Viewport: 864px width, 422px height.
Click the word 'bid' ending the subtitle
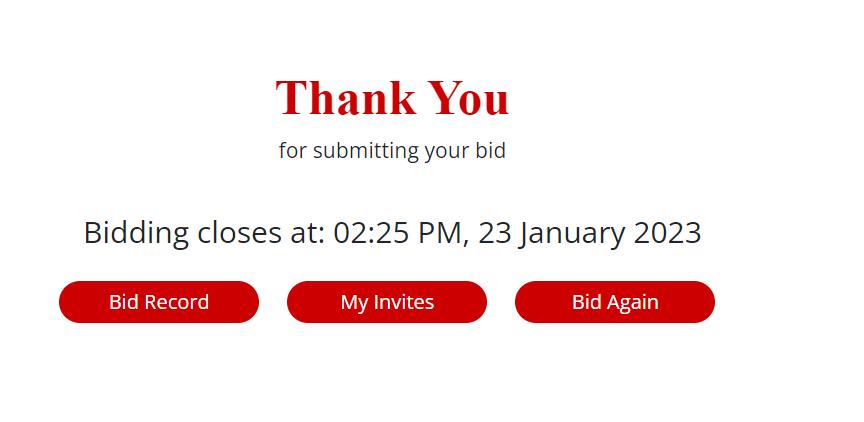click(491, 151)
